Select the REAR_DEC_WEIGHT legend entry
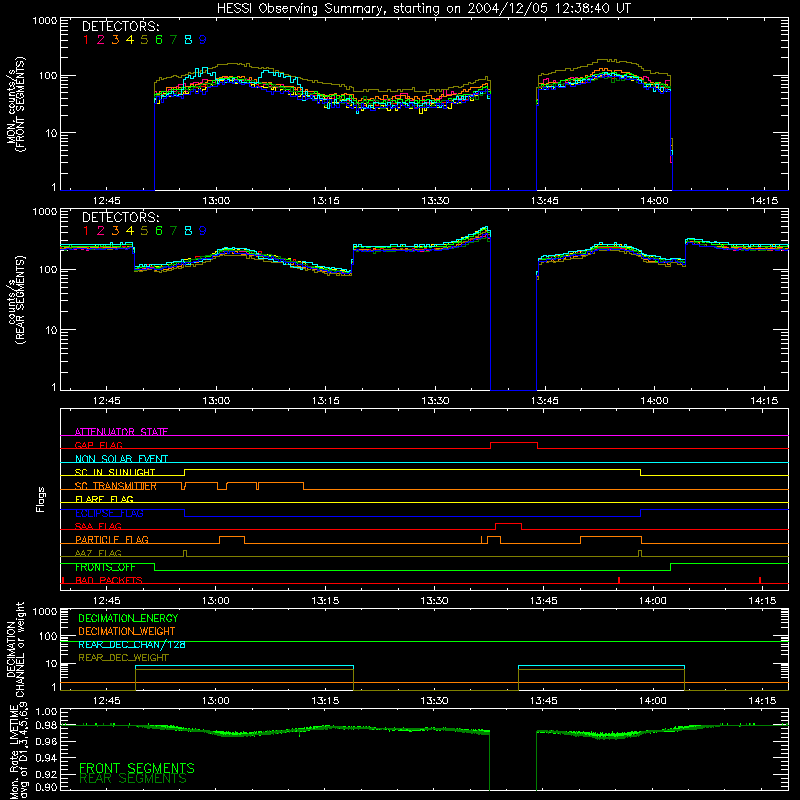The image size is (800, 800). [x=123, y=658]
